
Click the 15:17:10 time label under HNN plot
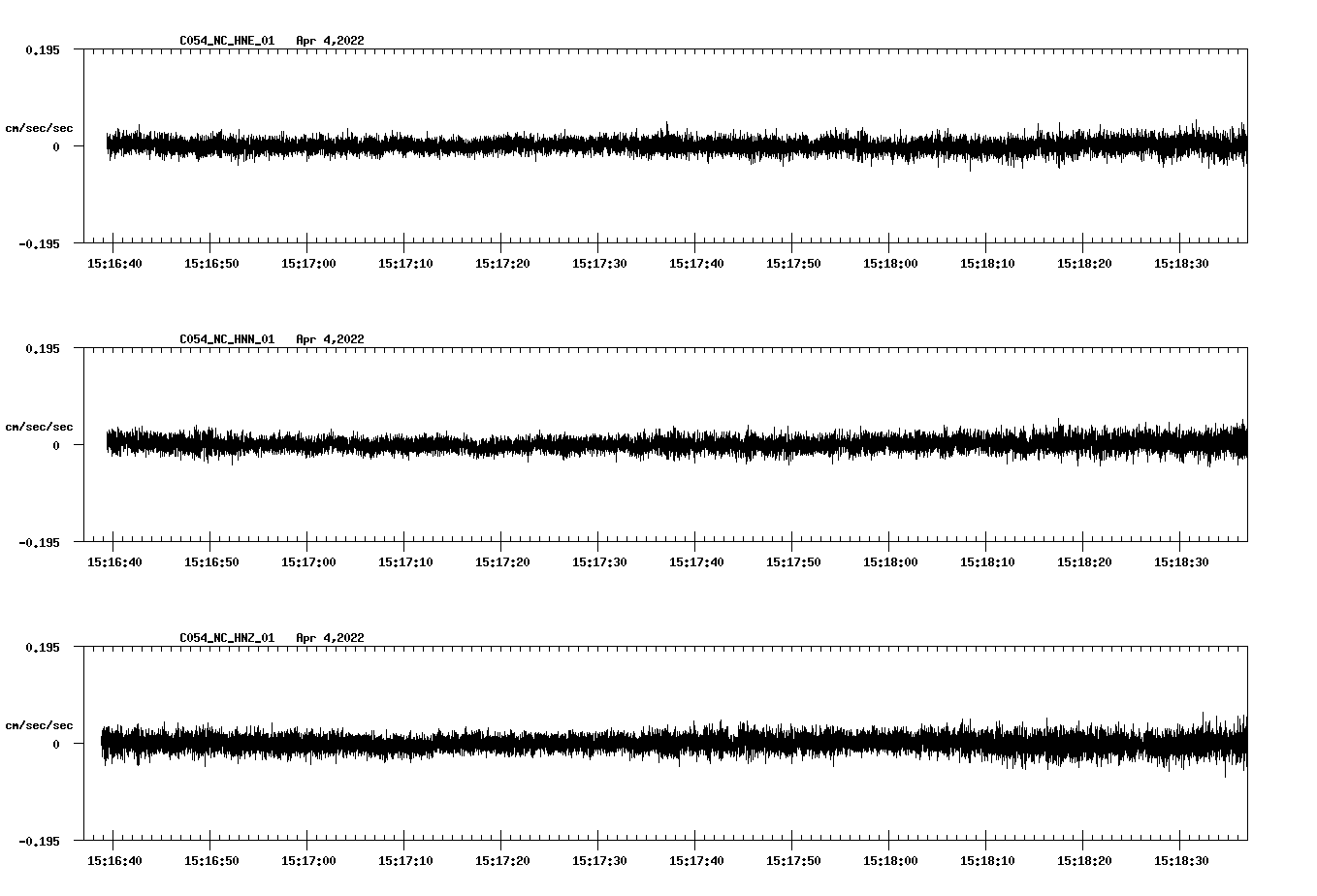(x=405, y=562)
